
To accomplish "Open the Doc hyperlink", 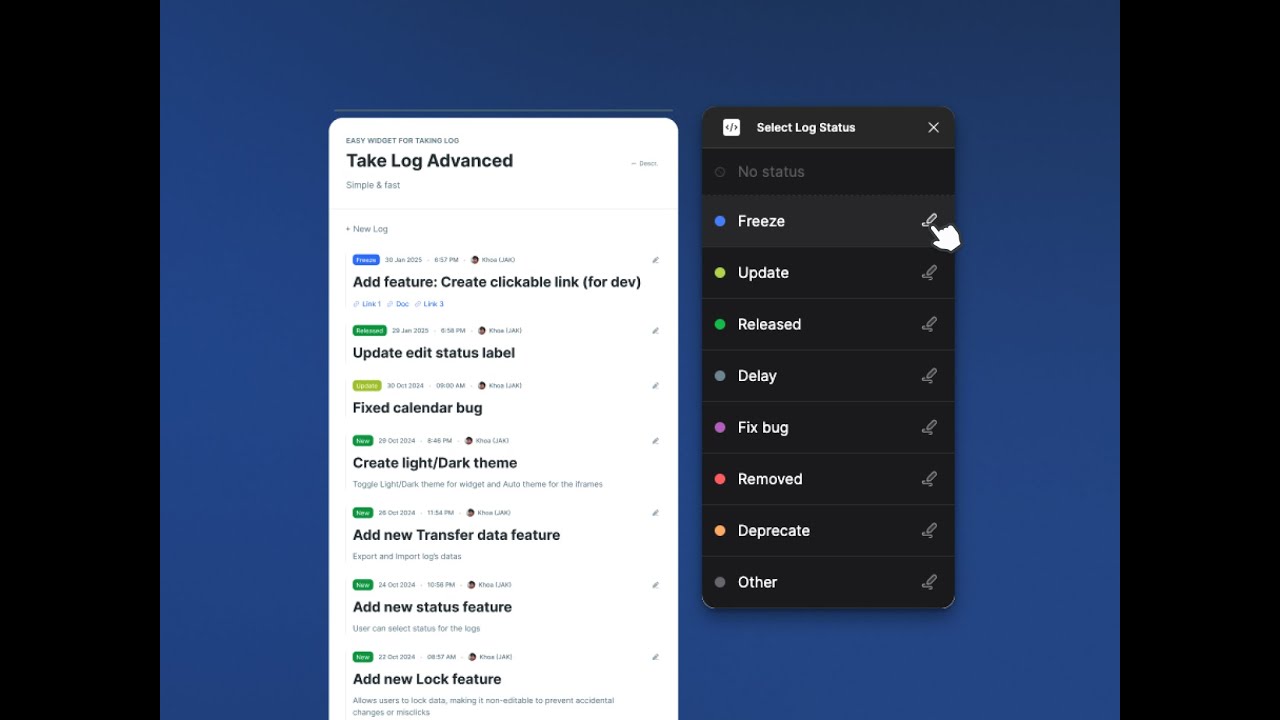I will [398, 304].
